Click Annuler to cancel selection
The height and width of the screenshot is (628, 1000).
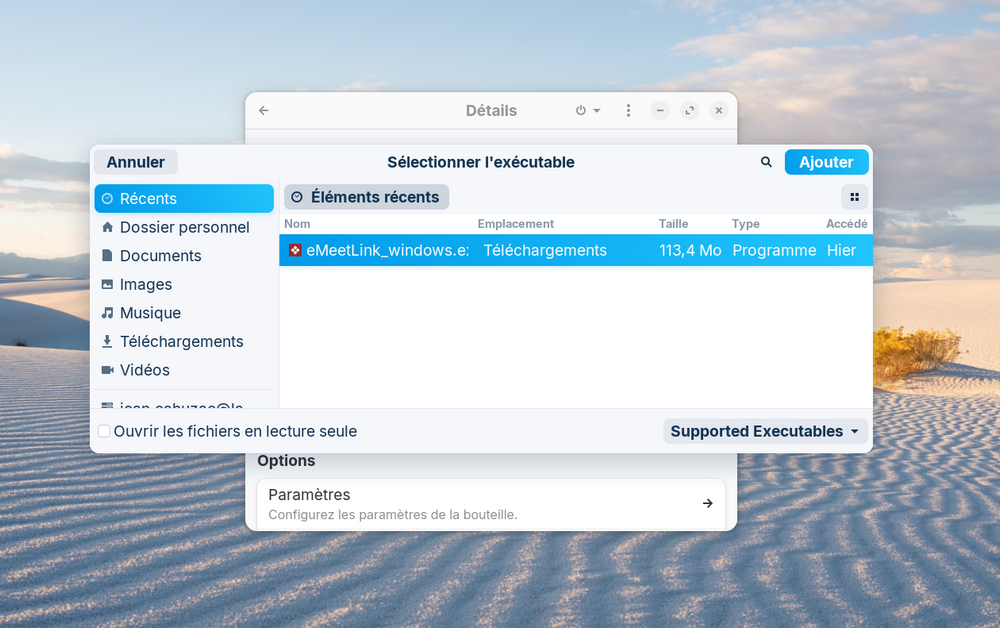136,162
